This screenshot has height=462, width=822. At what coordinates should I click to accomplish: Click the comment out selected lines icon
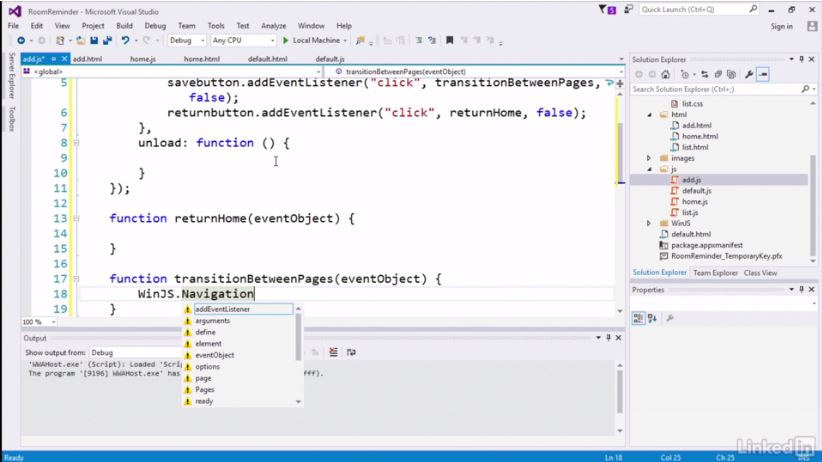pyautogui.click(x=419, y=40)
